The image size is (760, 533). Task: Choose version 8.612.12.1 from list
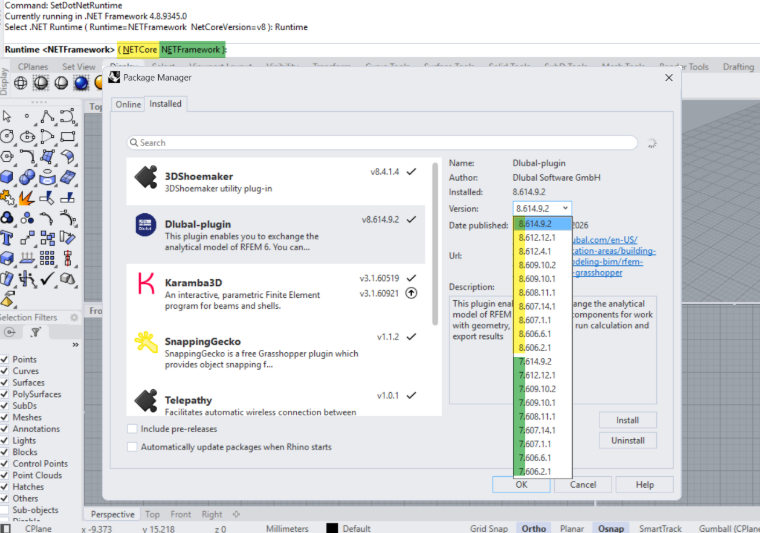pyautogui.click(x=542, y=237)
